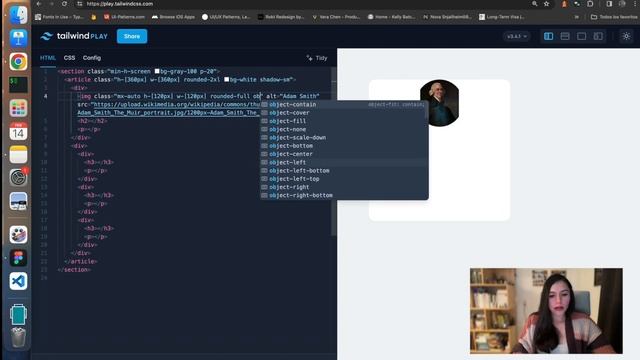Select the HTML tab

tap(48, 58)
